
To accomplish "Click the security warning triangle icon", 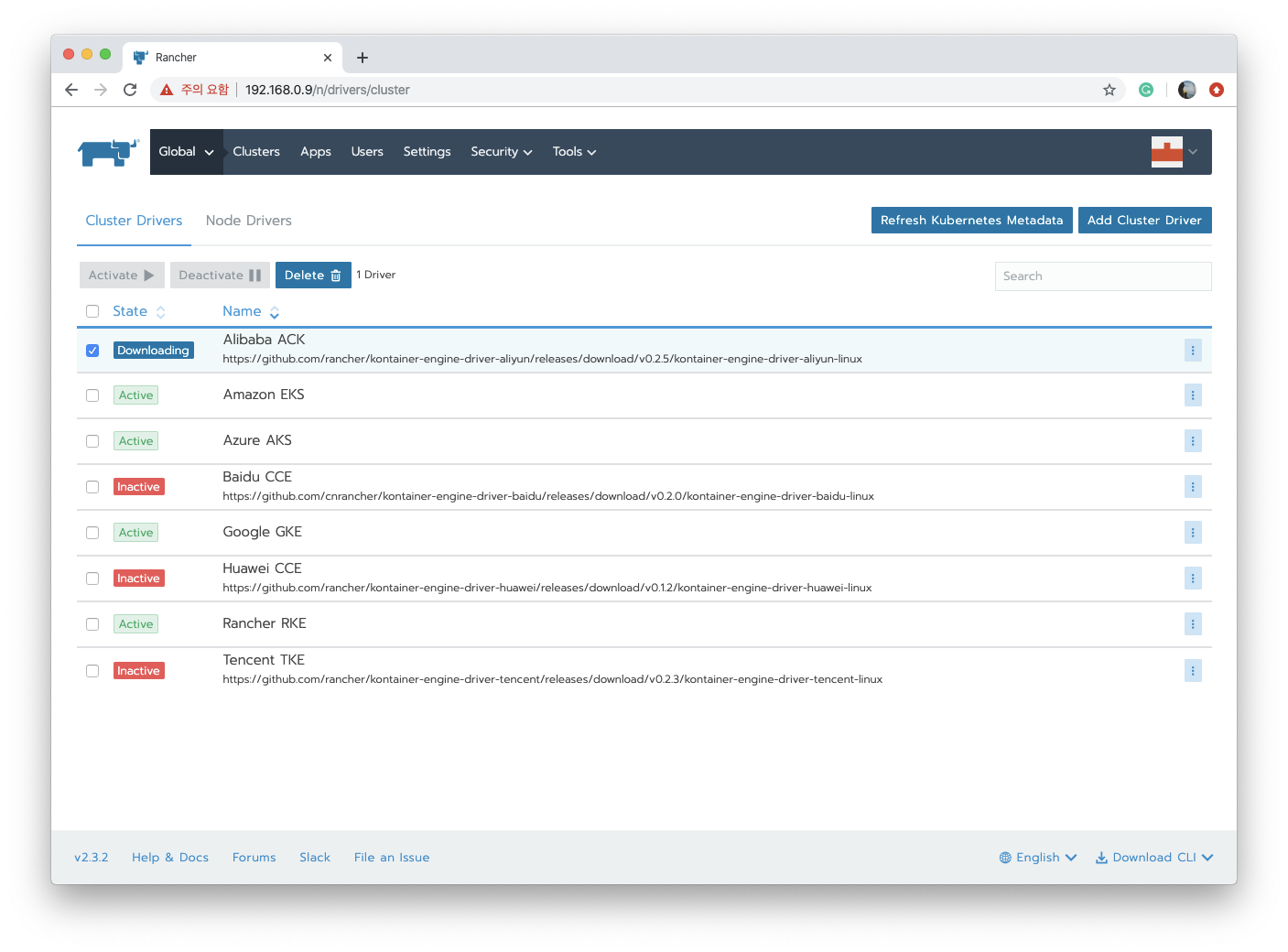I will 167,90.
